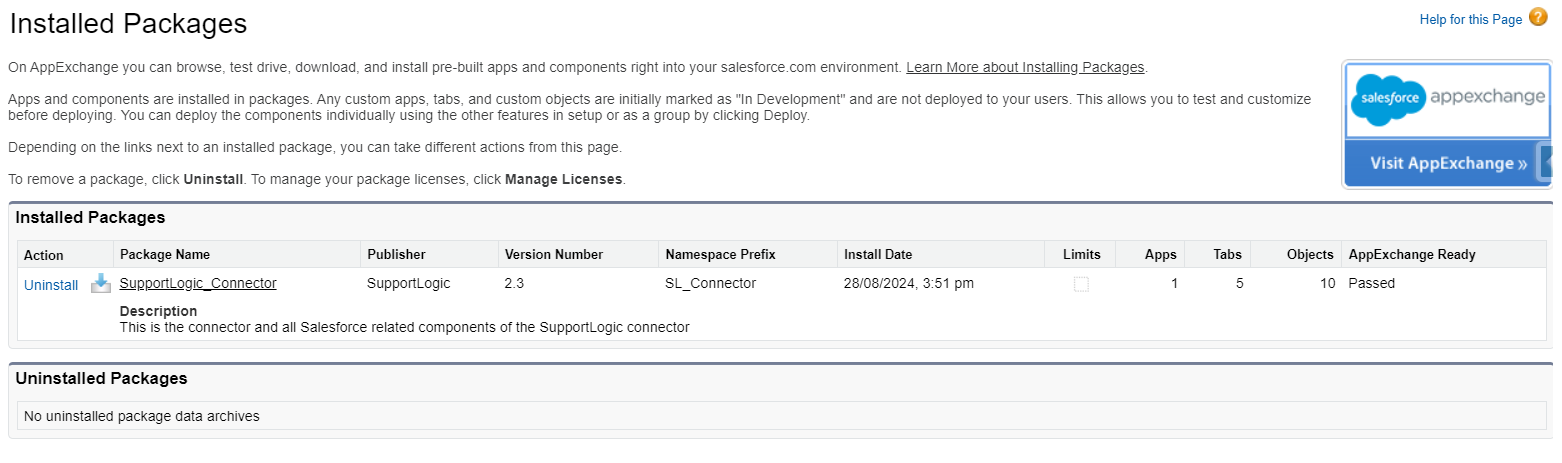This screenshot has height=463, width=1562.
Task: Click the bold Manage Licenses text
Action: click(x=564, y=179)
